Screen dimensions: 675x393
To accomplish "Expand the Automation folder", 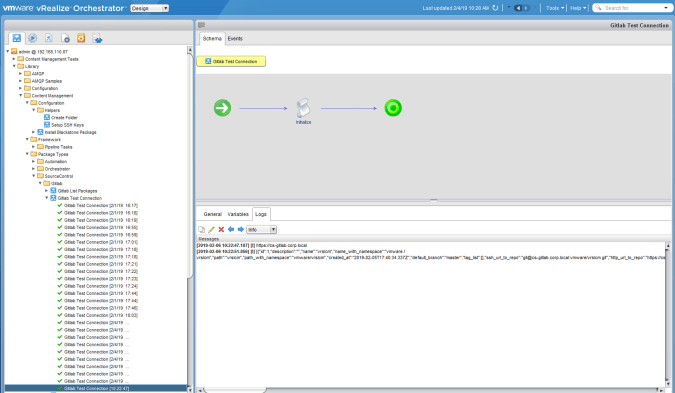I will [34, 161].
